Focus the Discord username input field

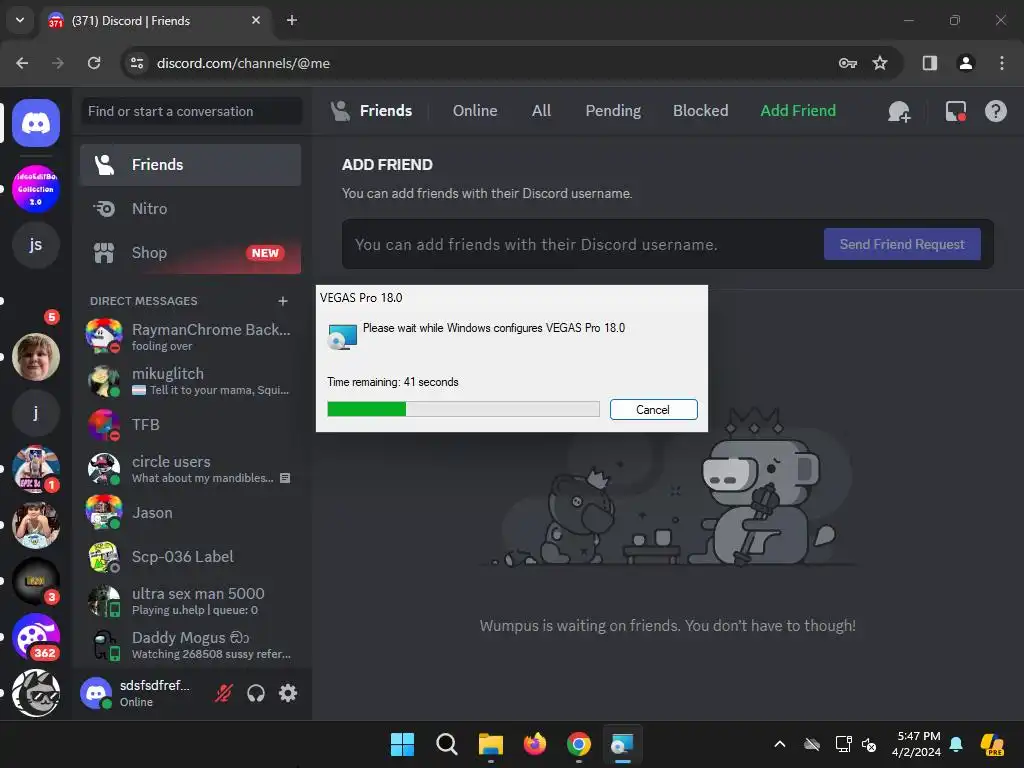click(x=581, y=244)
